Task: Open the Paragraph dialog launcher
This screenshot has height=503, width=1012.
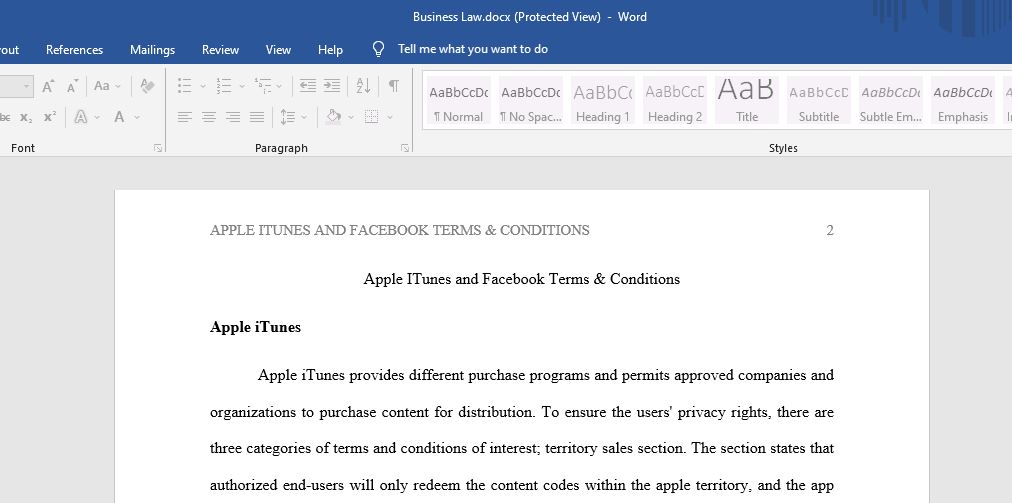Action: coord(405,148)
